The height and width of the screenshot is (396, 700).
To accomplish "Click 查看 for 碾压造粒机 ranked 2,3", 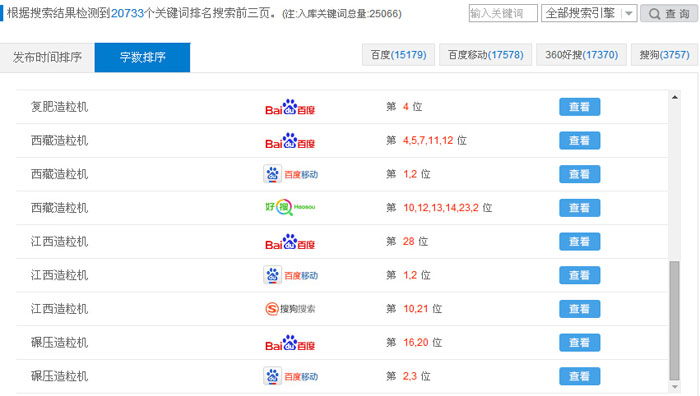I will pos(579,376).
